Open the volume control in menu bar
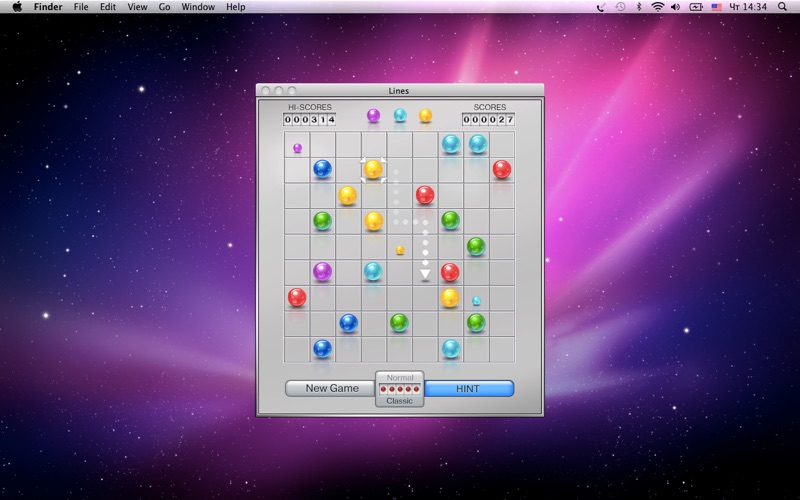The height and width of the screenshot is (500, 800). [x=676, y=7]
